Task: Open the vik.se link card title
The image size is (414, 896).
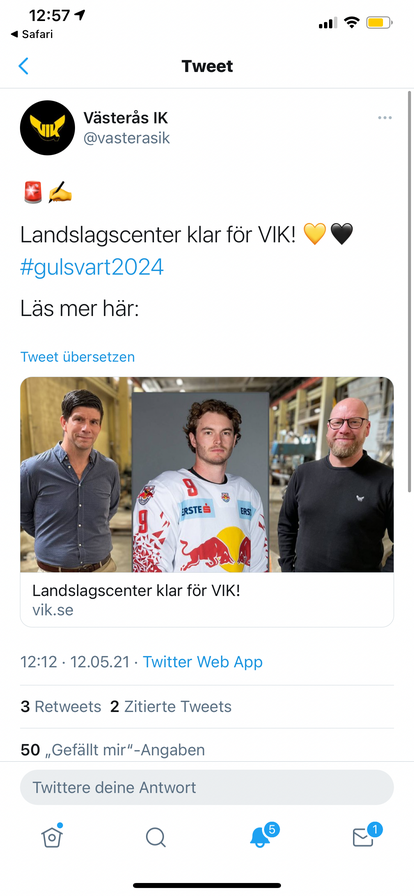Action: [x=136, y=590]
